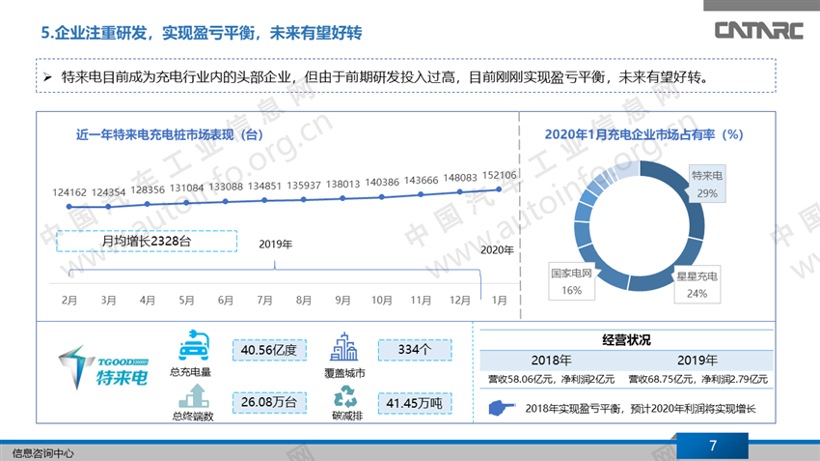Click the 41.45万吨 value box
This screenshot has width=820, height=461.
[x=415, y=404]
